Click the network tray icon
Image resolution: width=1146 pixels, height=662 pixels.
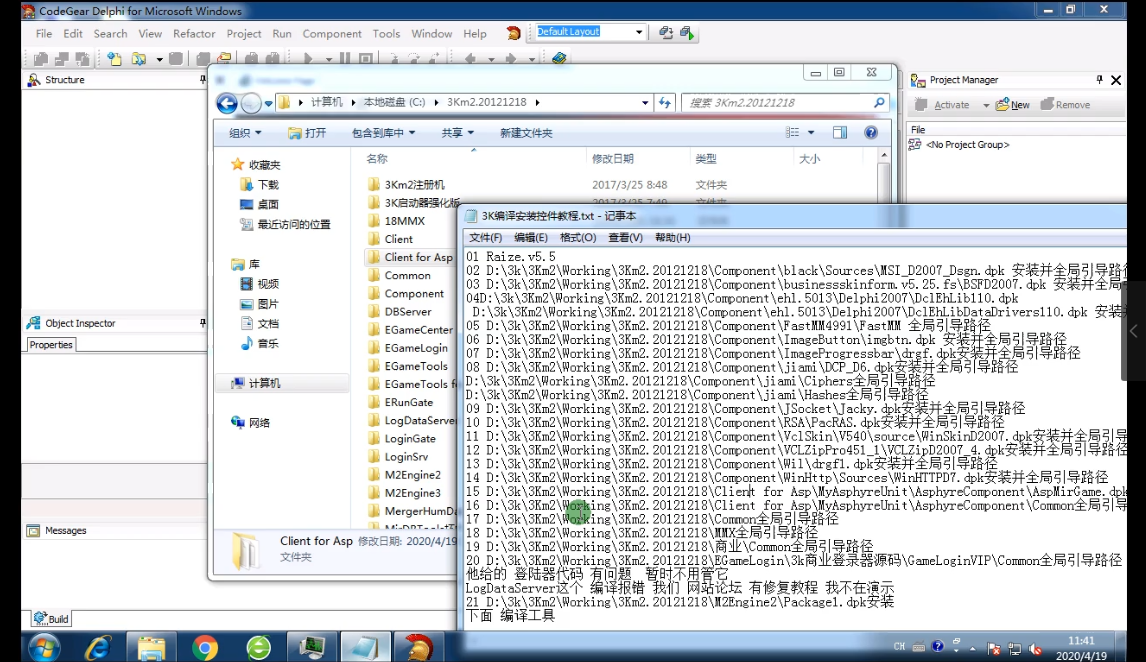click(x=1014, y=648)
